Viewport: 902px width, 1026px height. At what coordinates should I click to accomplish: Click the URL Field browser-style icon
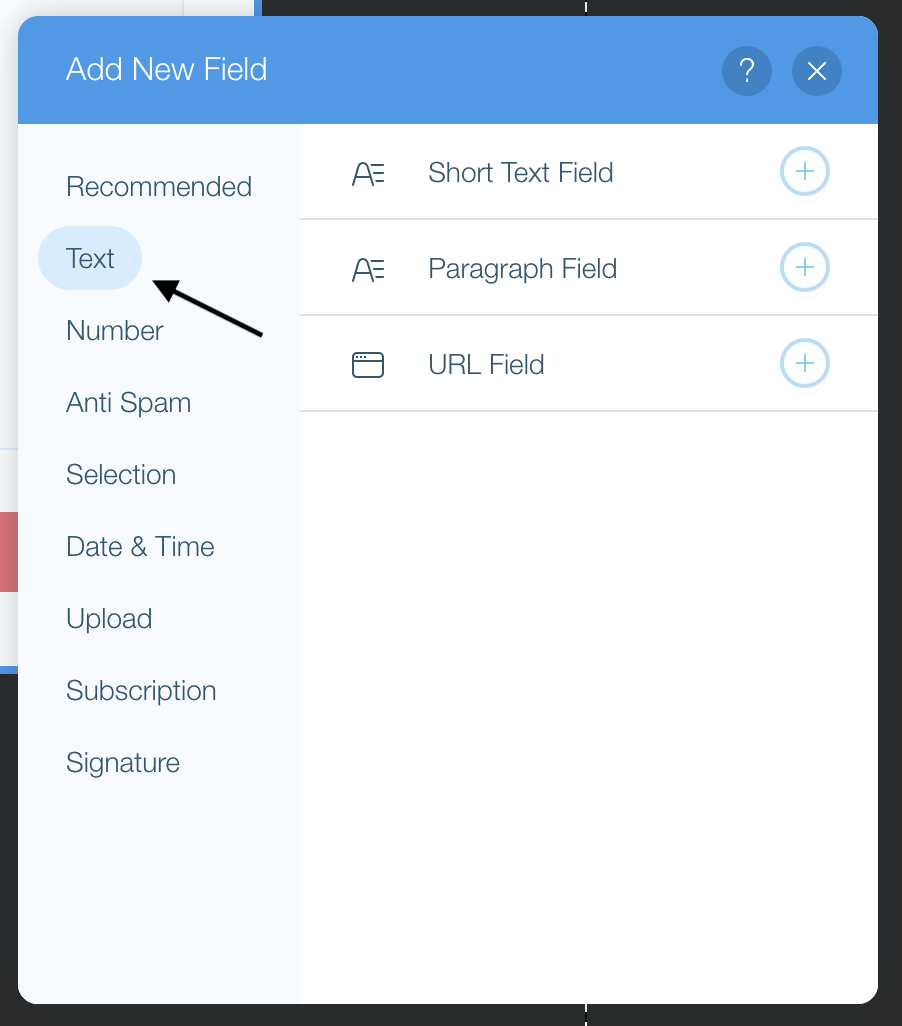pos(368,364)
